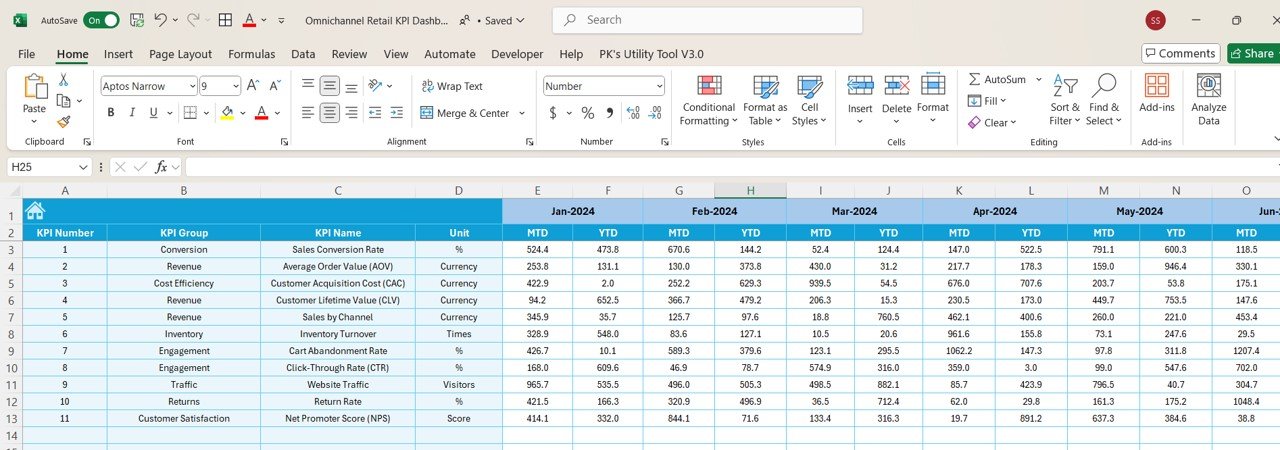Toggle middle vertical alignment
Screen dimensions: 1280x450
tap(330, 86)
